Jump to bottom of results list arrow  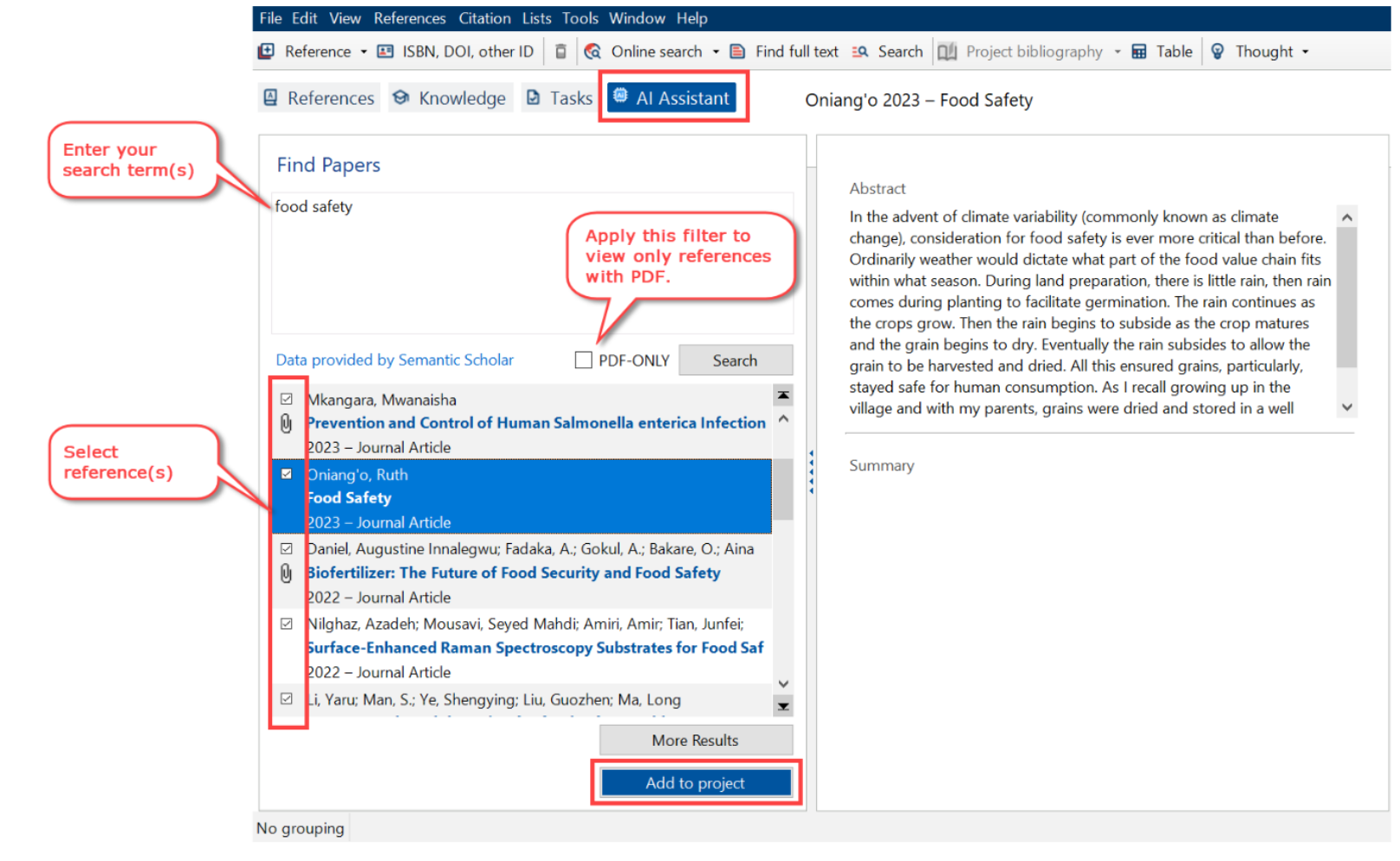(783, 706)
